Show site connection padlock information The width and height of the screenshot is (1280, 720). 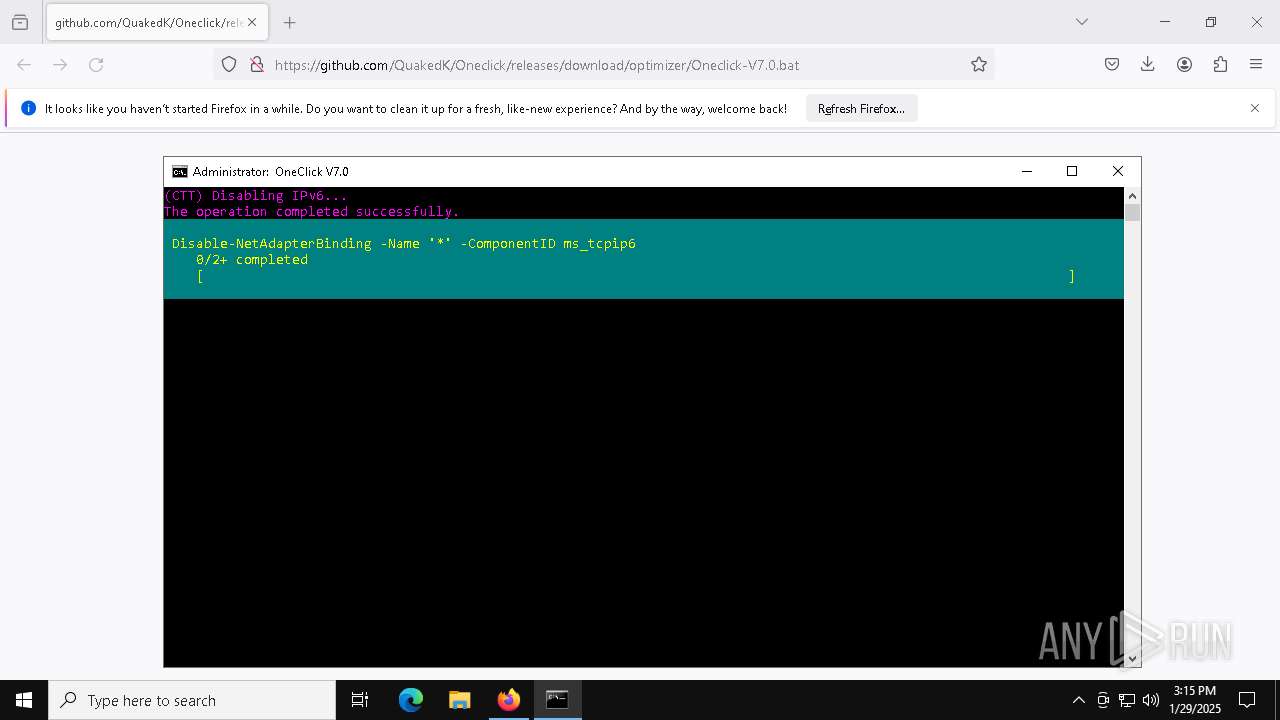[x=257, y=65]
